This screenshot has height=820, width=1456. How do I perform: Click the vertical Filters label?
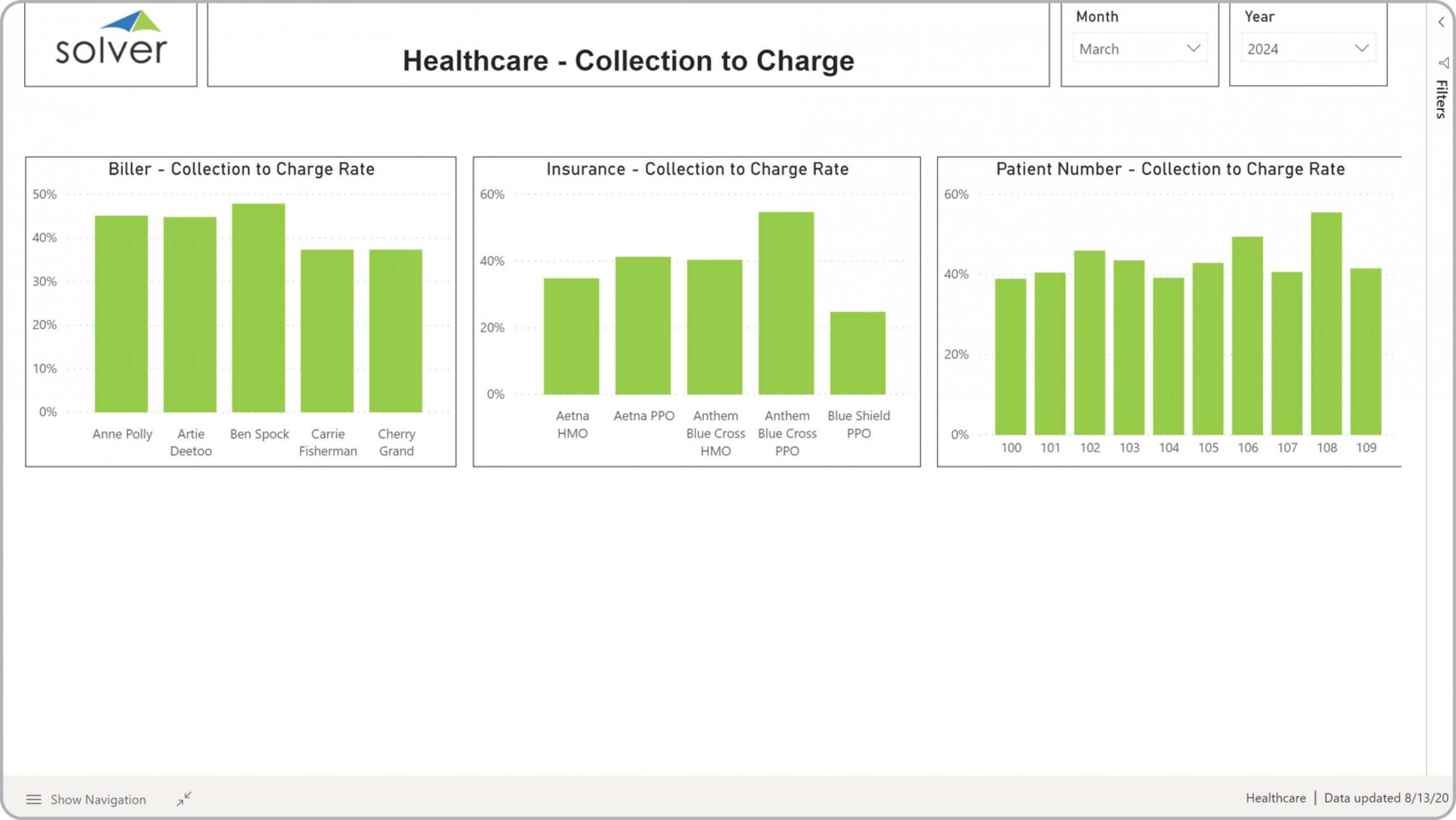(x=1441, y=99)
